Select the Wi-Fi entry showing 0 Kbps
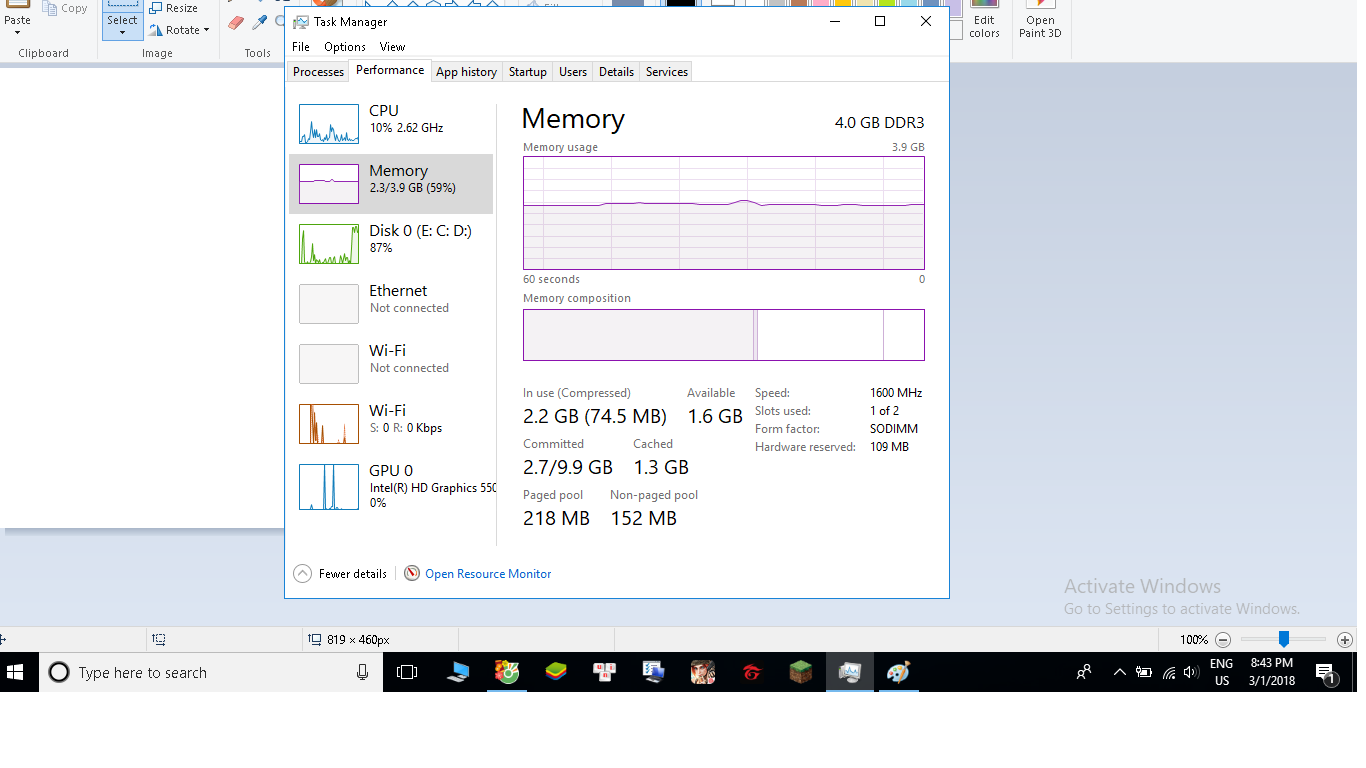This screenshot has width=1366, height=768. click(391, 424)
